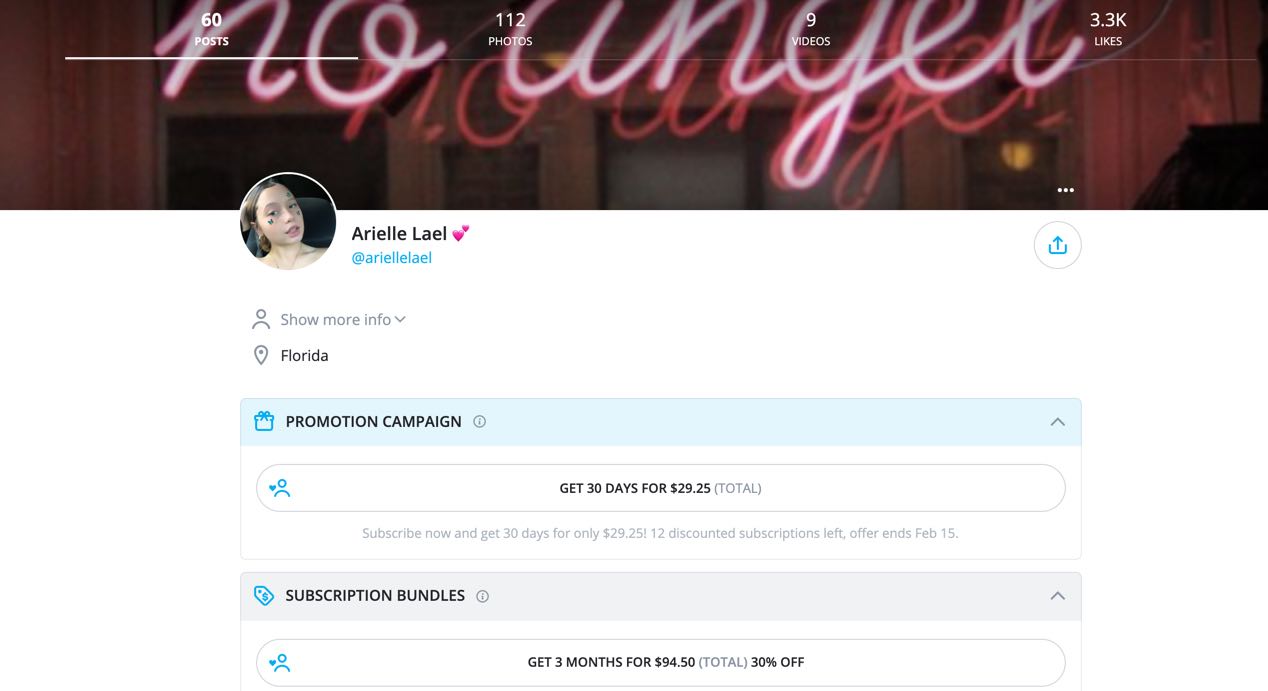Click the gift icon in Promotion Campaign header
This screenshot has width=1268, height=691.
pos(264,421)
